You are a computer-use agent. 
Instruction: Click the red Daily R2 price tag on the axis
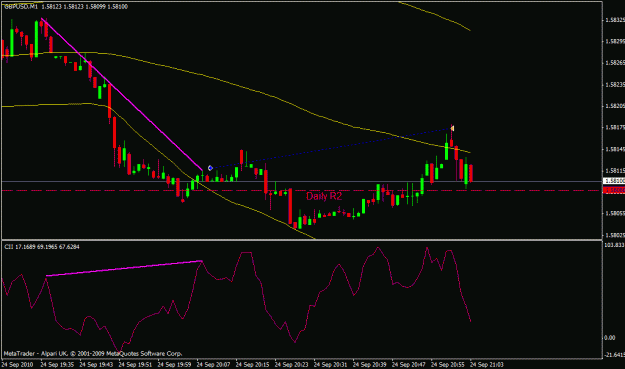click(x=614, y=190)
